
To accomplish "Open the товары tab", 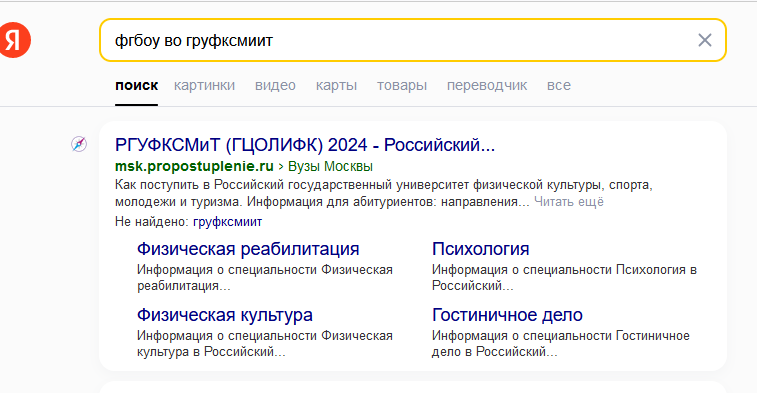I will (x=402, y=85).
